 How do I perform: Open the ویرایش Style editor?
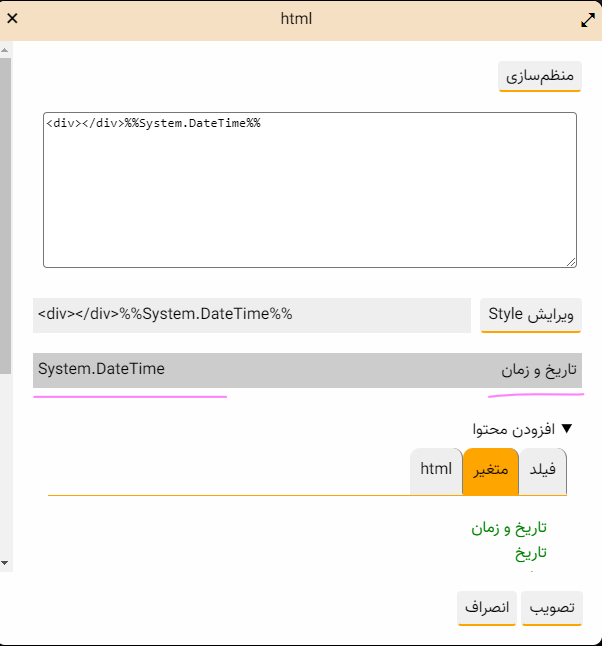pos(531,315)
